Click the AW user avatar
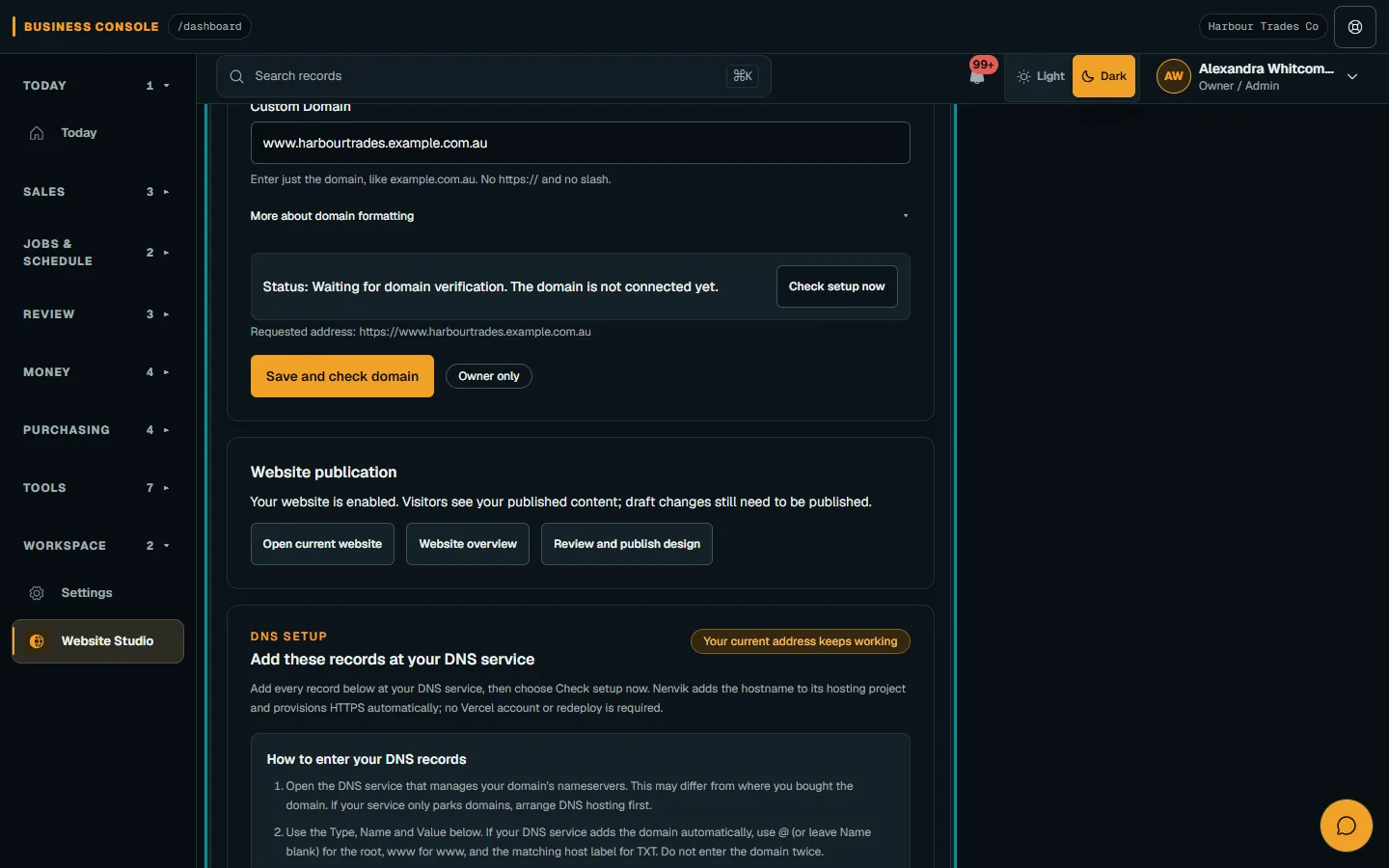The width and height of the screenshot is (1389, 868). 1174,76
